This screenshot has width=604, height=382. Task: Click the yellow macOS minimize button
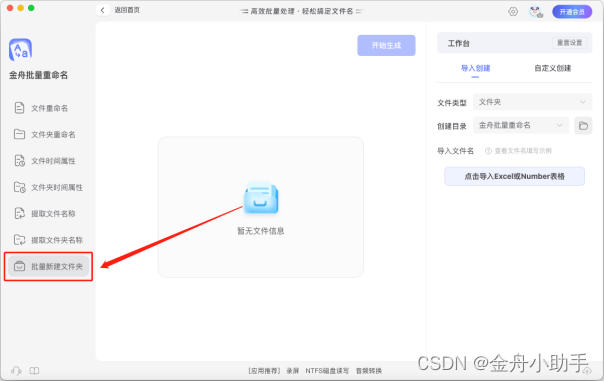[x=21, y=8]
